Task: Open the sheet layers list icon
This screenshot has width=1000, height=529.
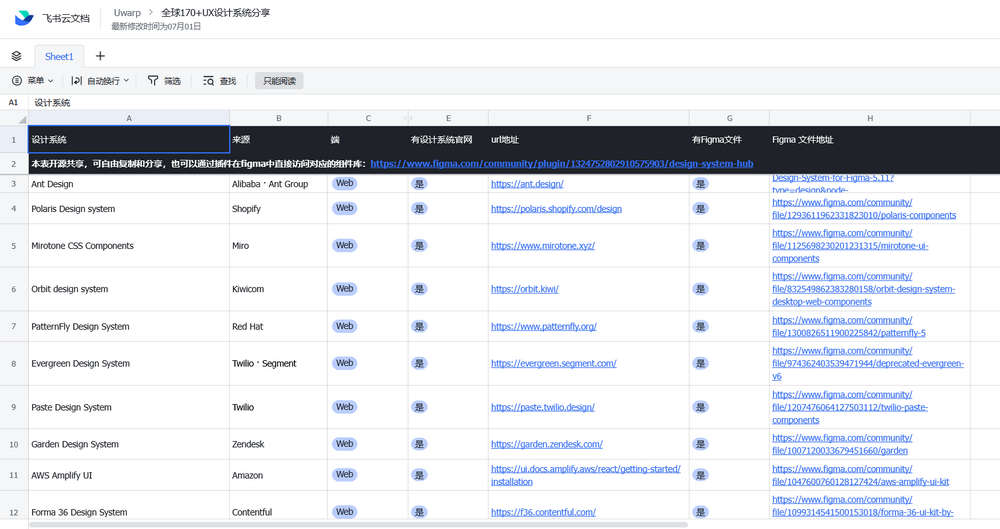Action: 17,56
